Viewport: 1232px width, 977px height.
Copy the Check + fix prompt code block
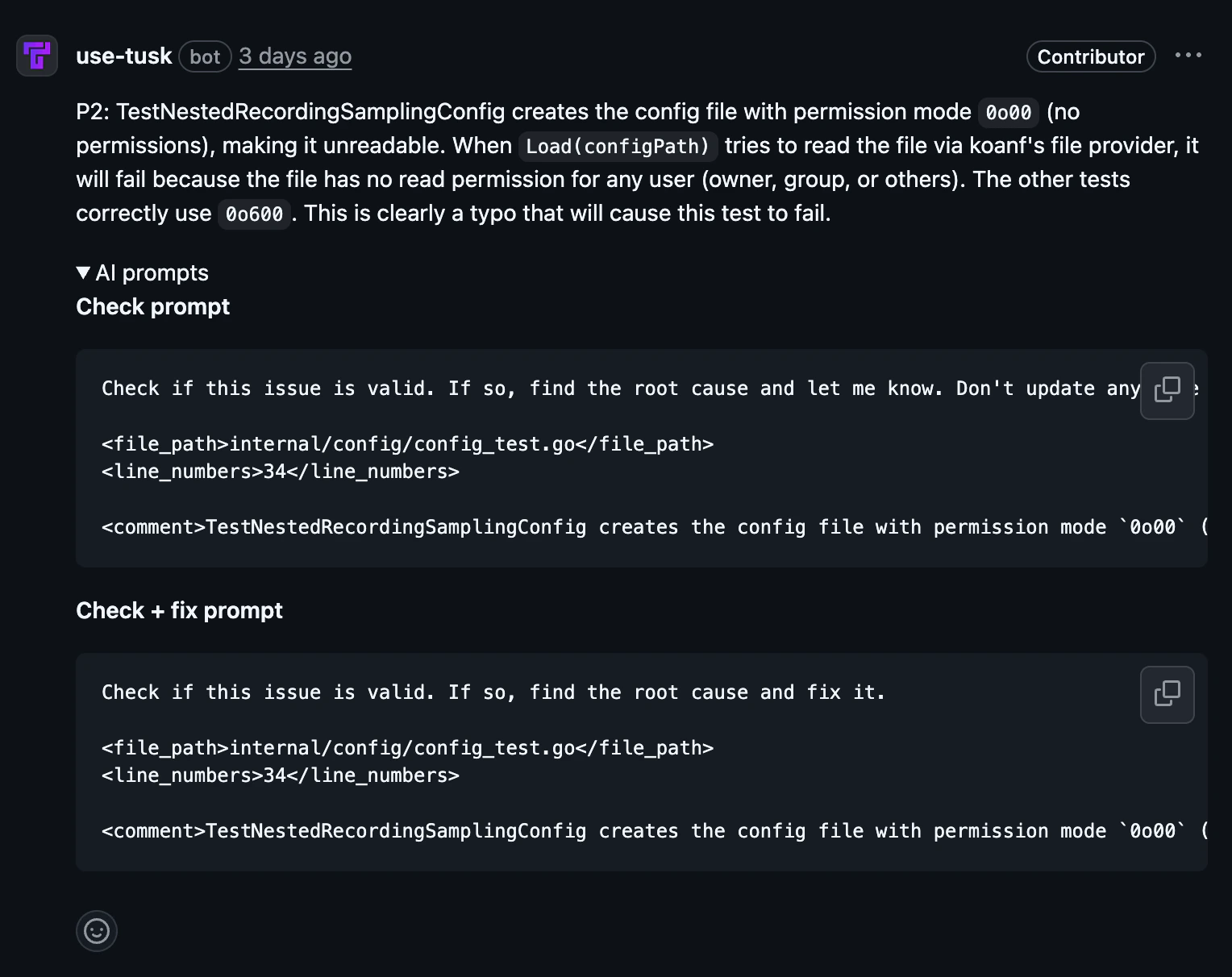[x=1167, y=694]
